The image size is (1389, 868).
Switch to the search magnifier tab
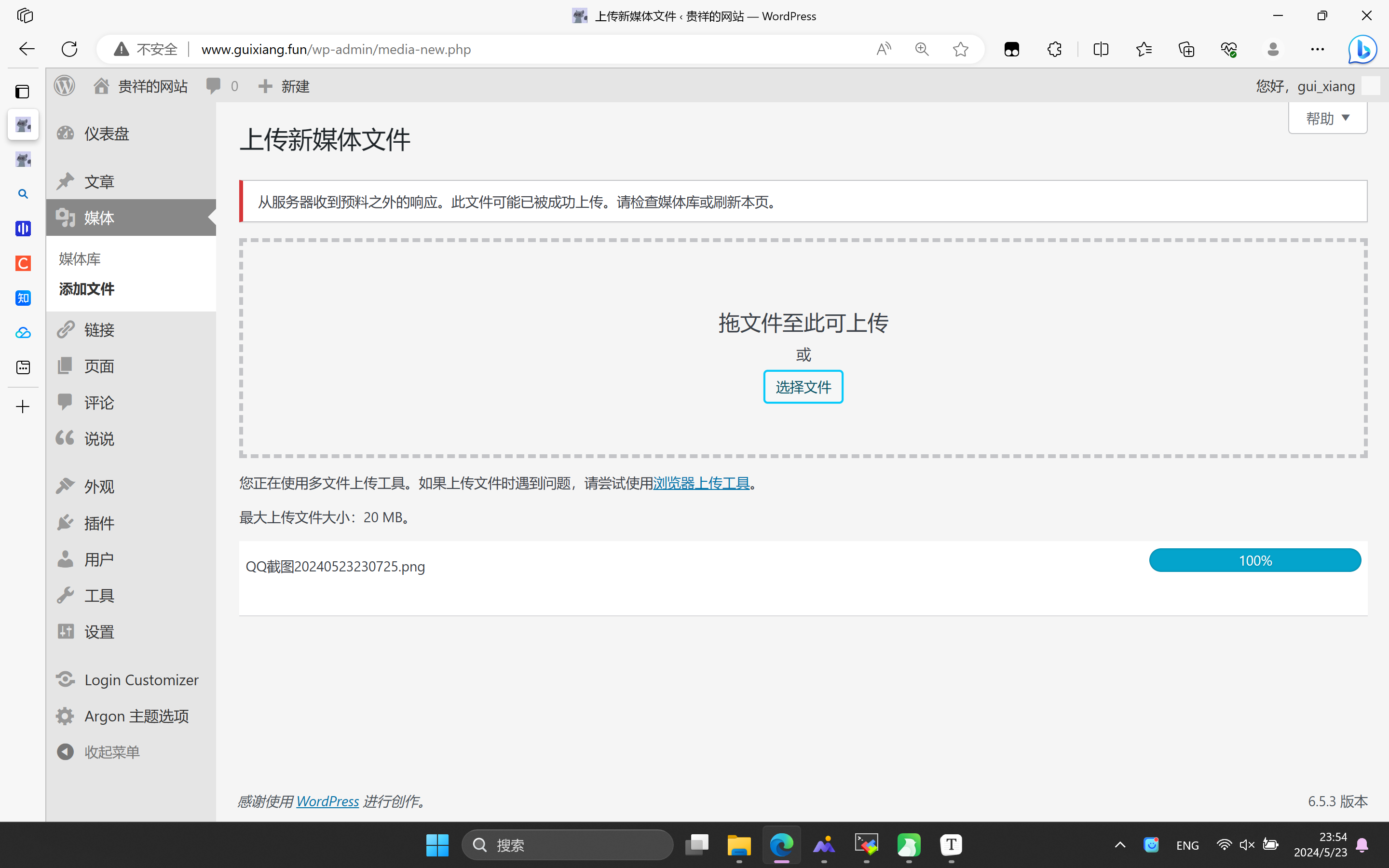tap(23, 194)
